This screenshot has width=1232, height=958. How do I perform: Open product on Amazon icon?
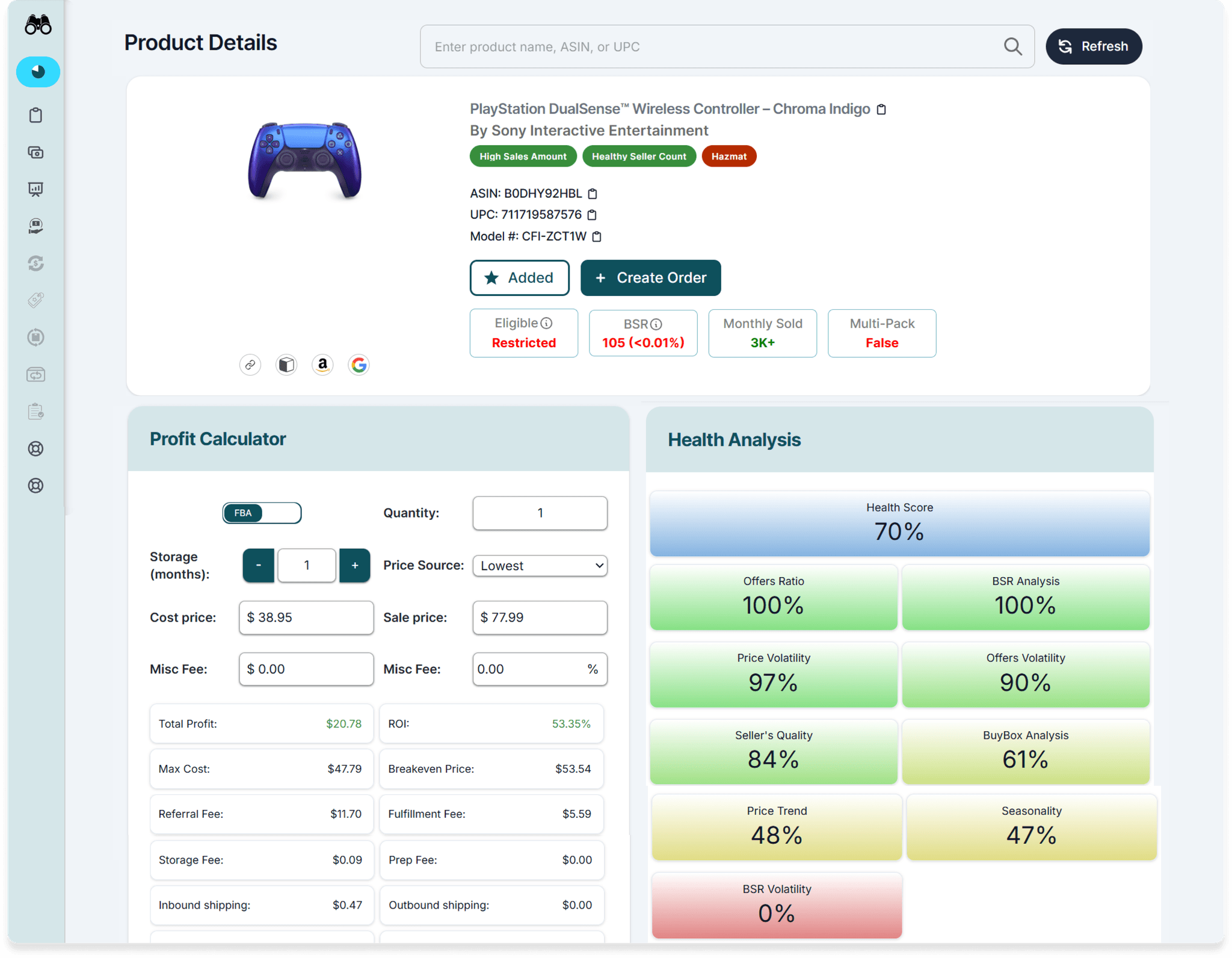click(322, 365)
